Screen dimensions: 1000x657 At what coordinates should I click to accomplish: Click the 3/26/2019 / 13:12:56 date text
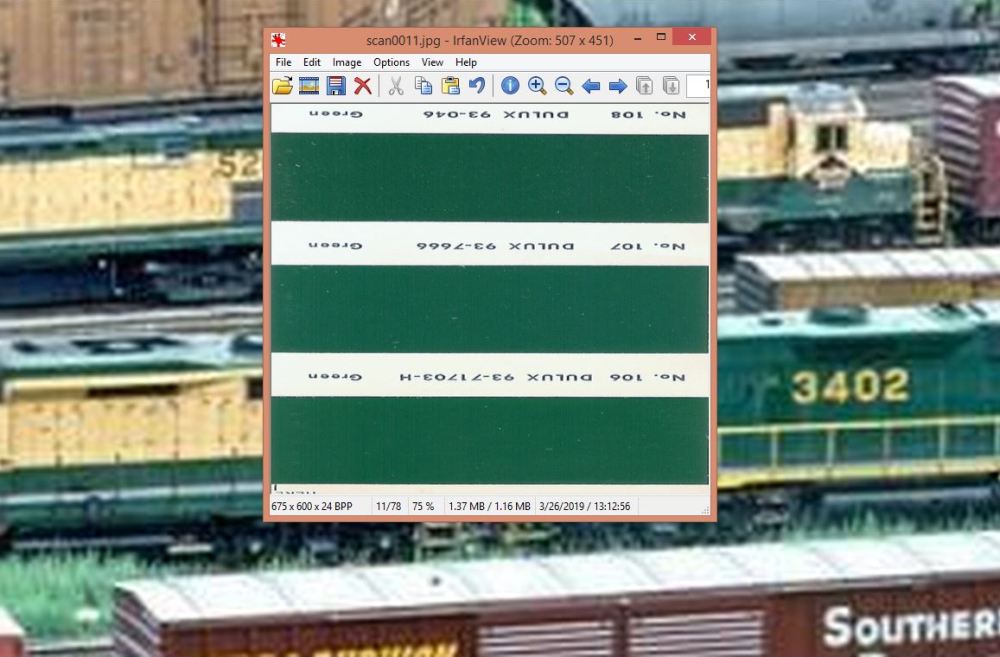585,506
